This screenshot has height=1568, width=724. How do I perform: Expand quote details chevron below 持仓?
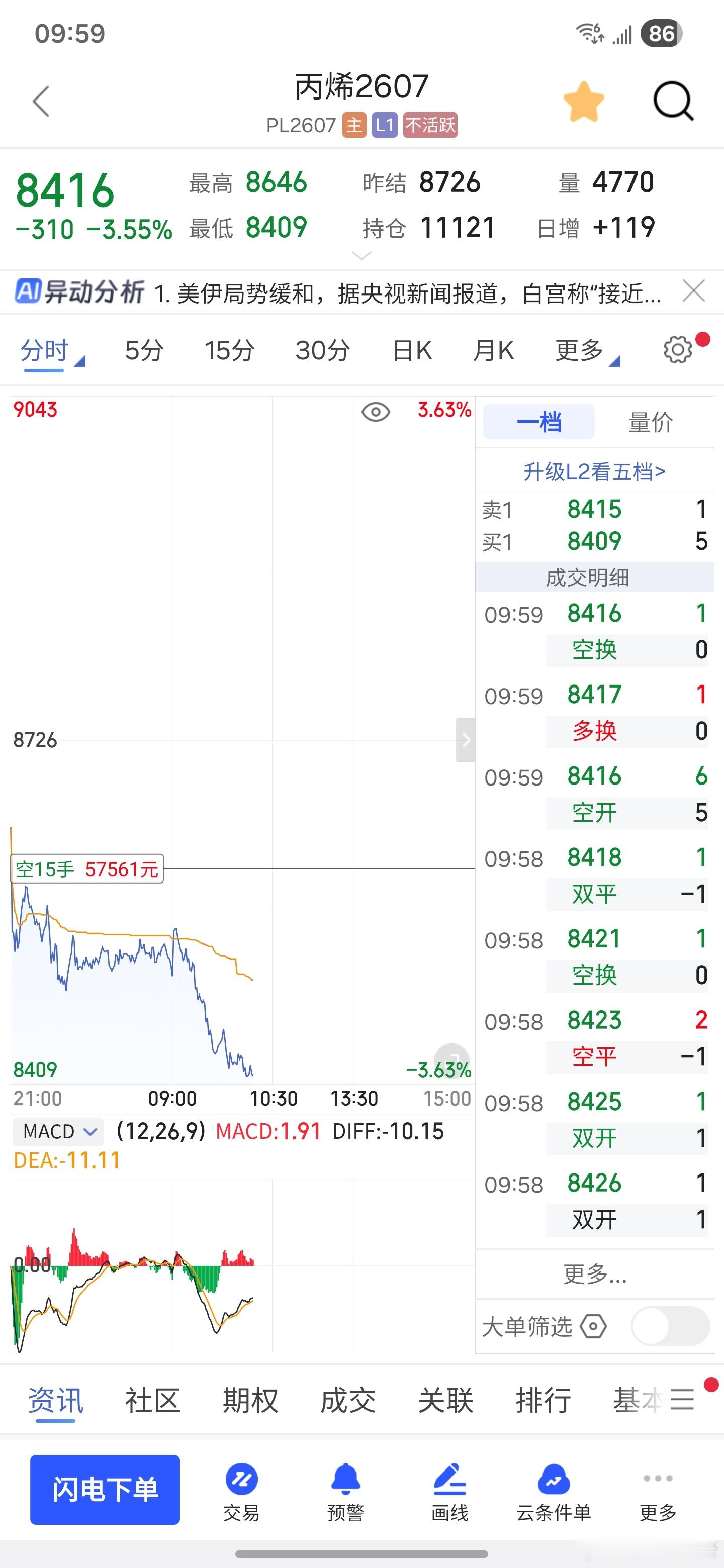[x=361, y=256]
